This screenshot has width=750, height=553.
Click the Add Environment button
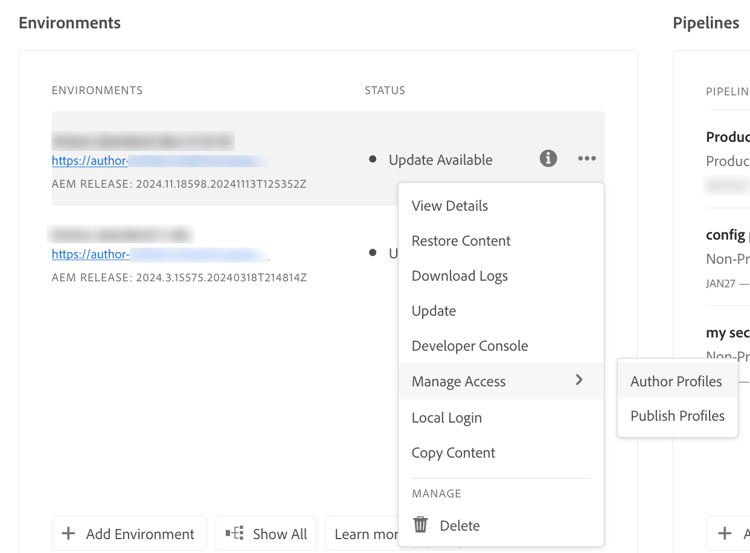pyautogui.click(x=129, y=534)
